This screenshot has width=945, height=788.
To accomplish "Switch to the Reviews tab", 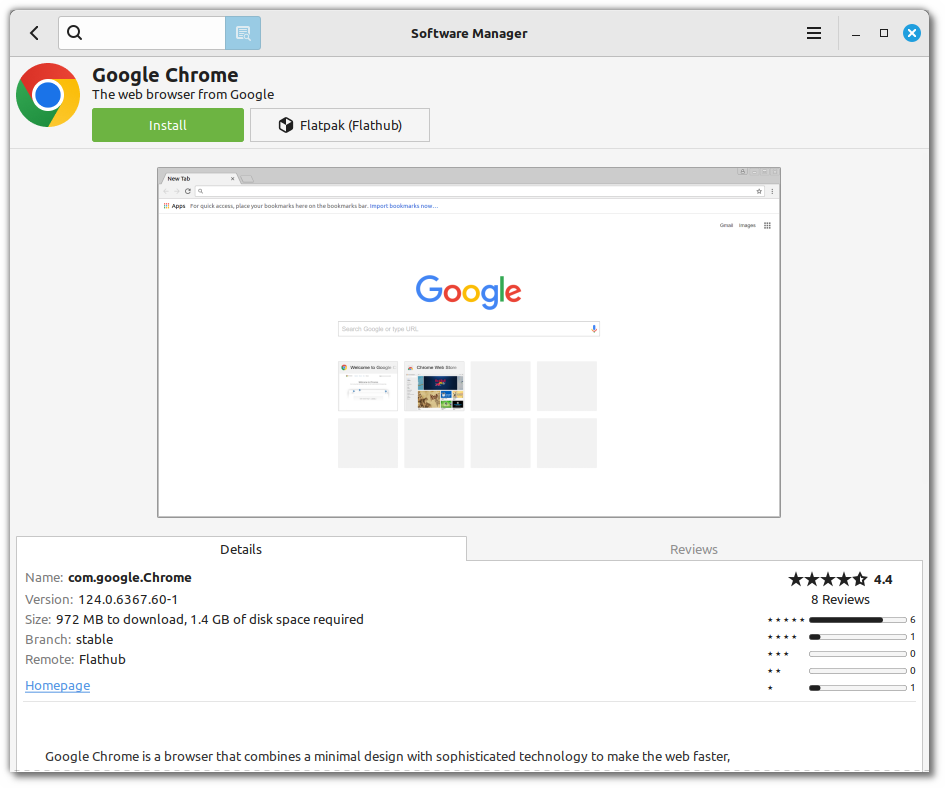I will click(693, 549).
